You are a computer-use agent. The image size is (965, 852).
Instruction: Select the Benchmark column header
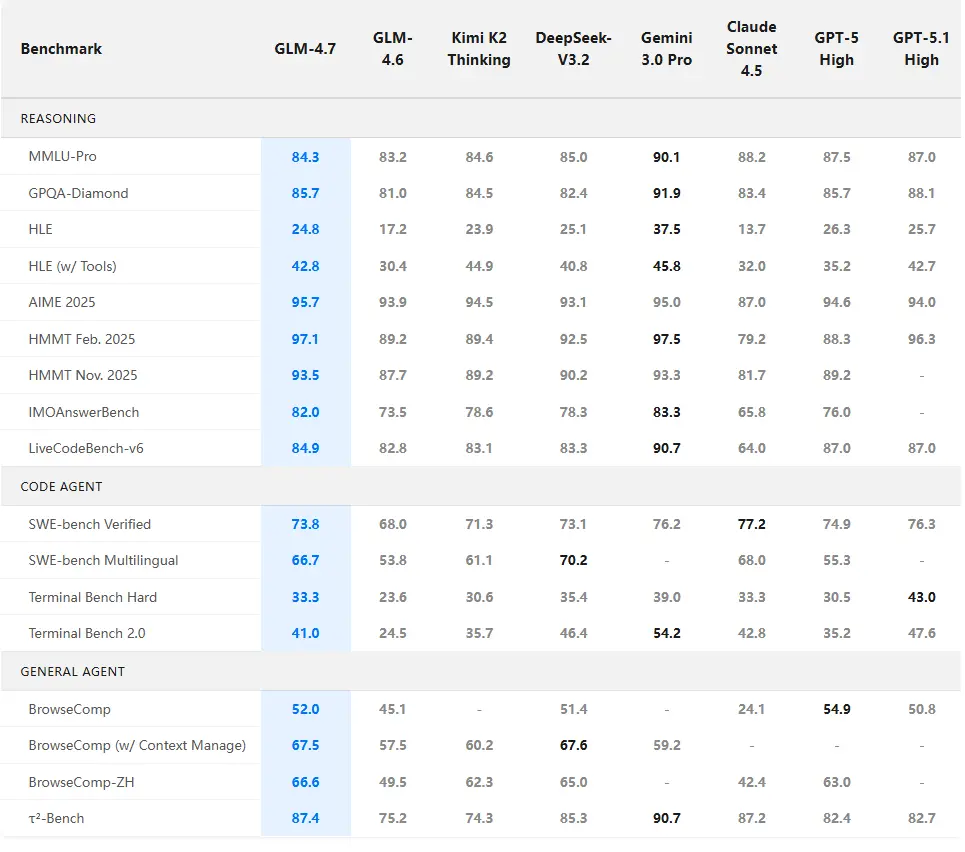[x=60, y=48]
